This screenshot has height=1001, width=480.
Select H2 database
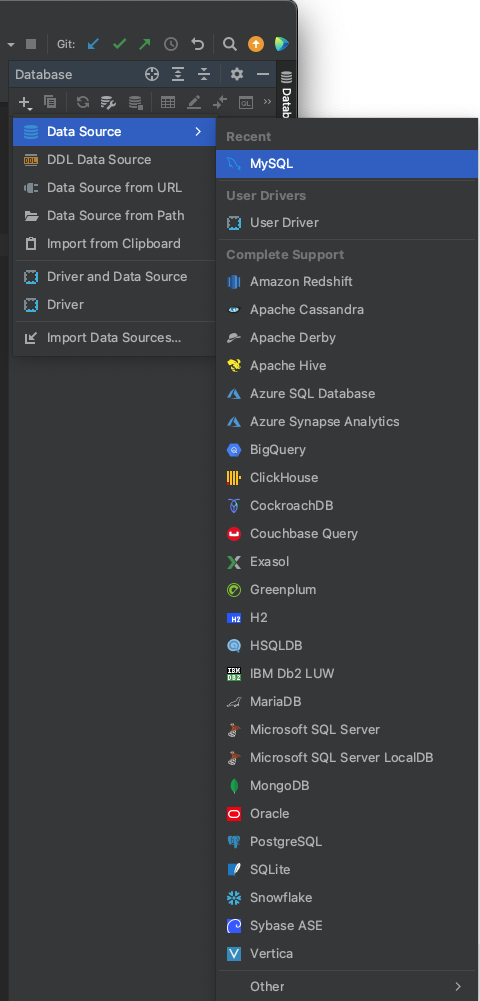(347, 618)
